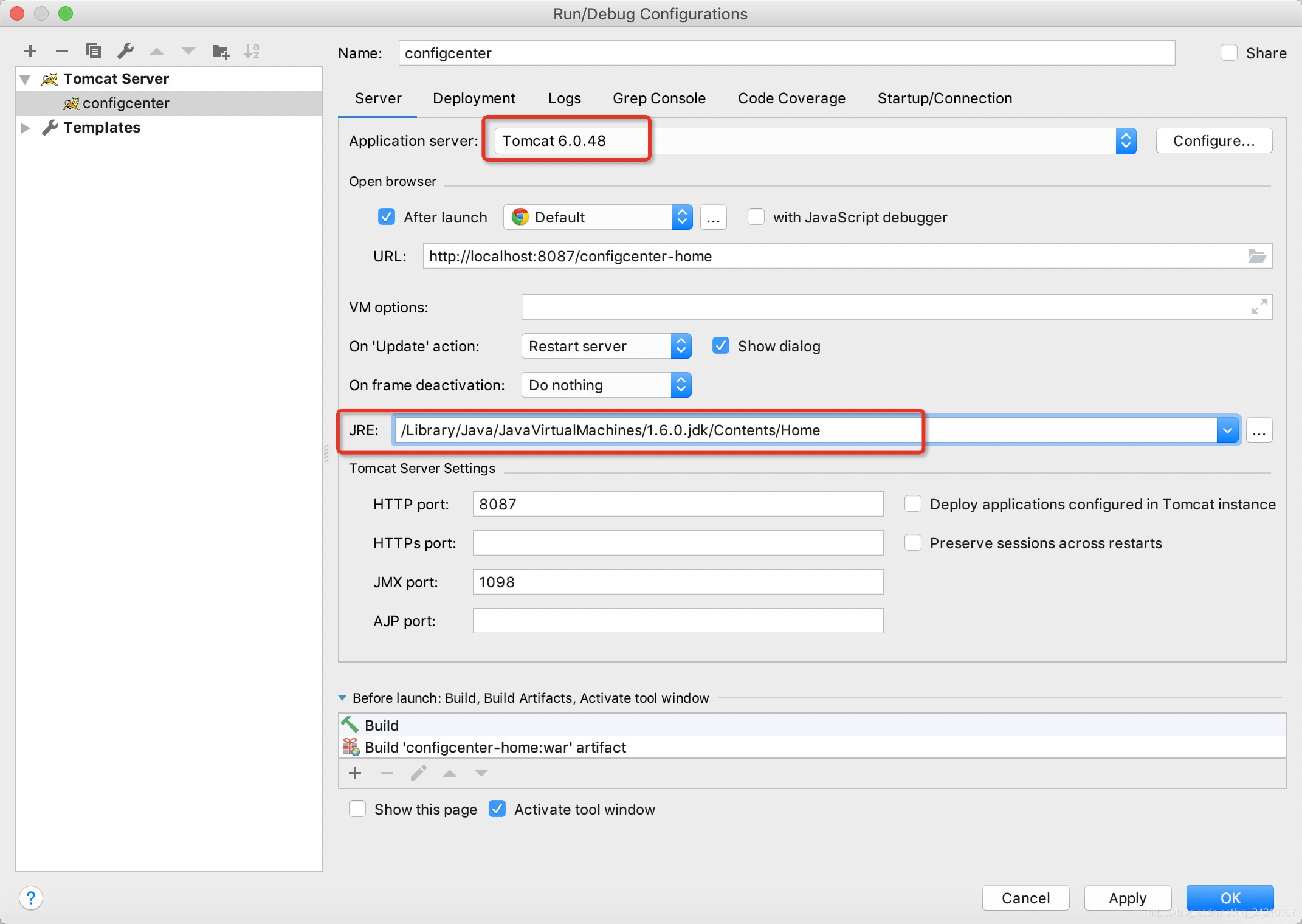Expand the Templates tree node
This screenshot has height=924, width=1302.
[25, 128]
